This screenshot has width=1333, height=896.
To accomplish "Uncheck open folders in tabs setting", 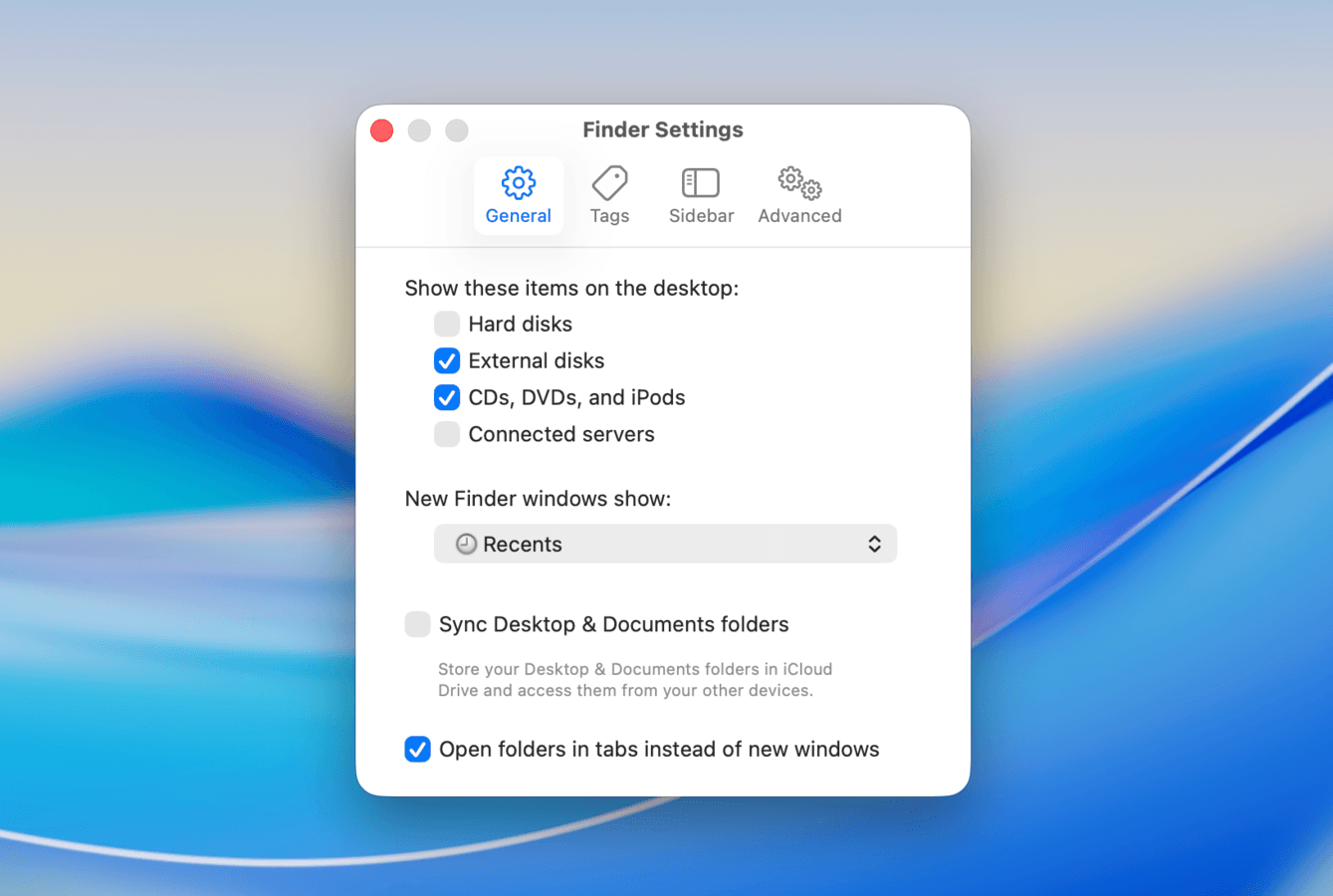I will pyautogui.click(x=417, y=749).
